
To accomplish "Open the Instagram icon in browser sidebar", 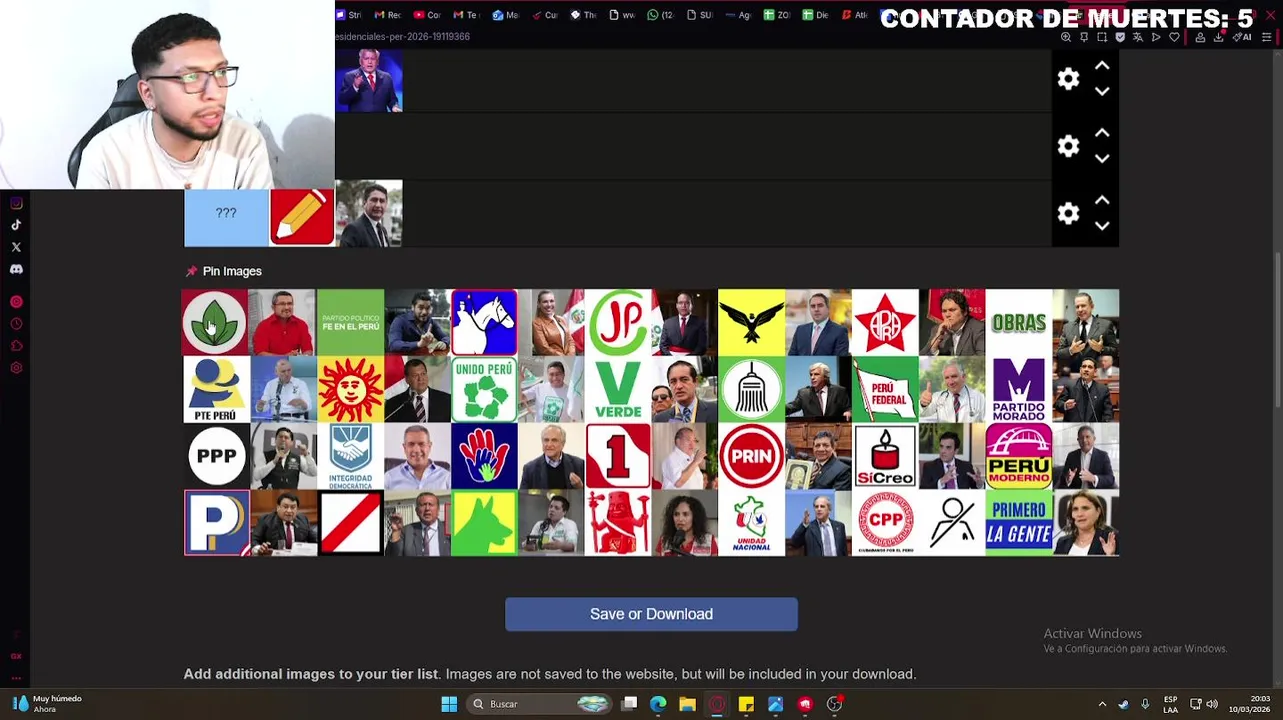I will click(16, 203).
